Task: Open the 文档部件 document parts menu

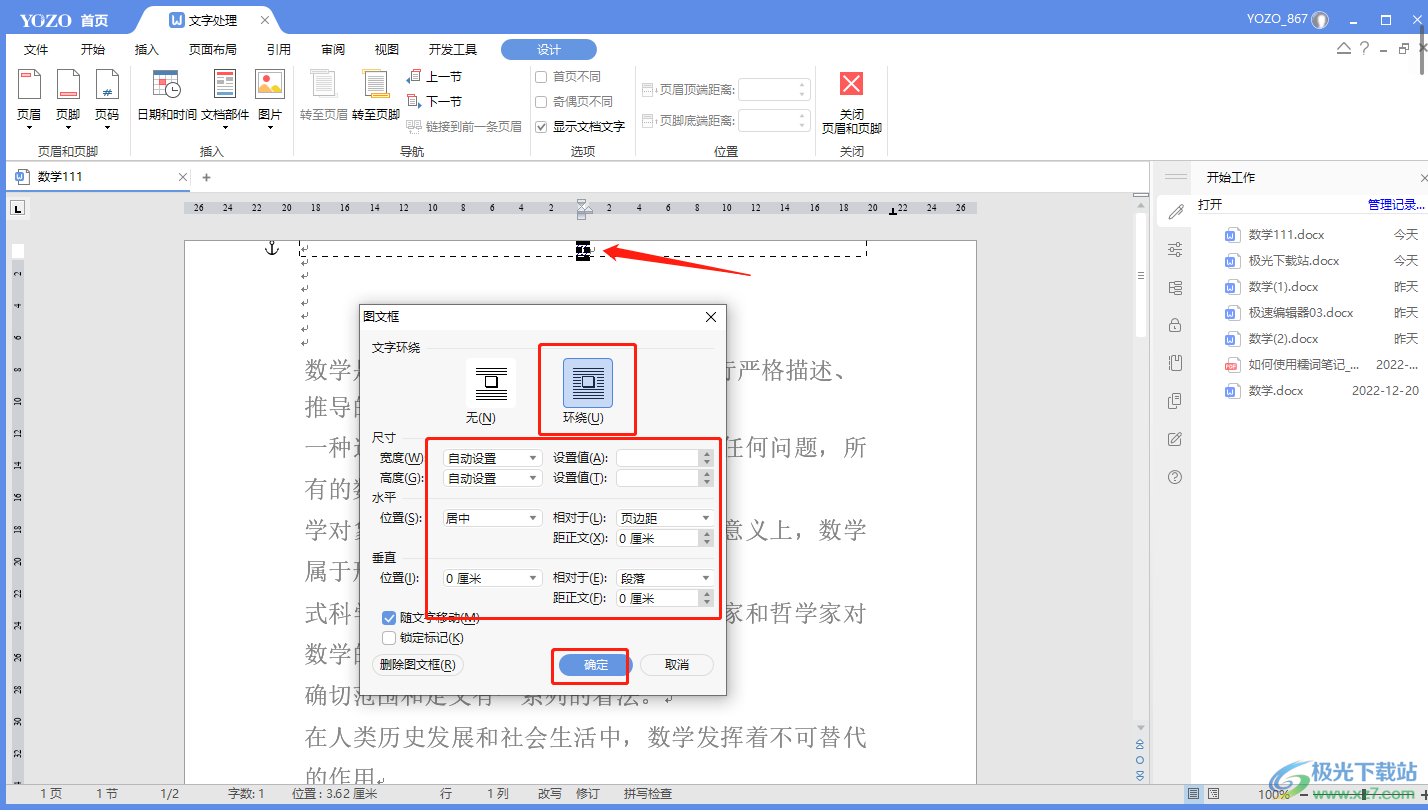Action: point(225,97)
